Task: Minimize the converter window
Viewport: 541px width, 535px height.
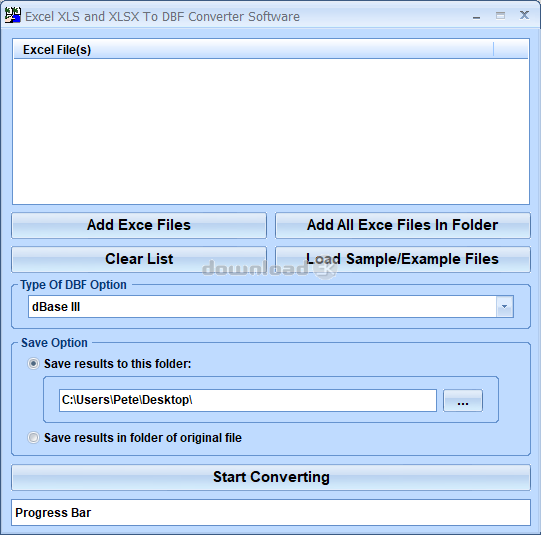Action: pos(476,17)
